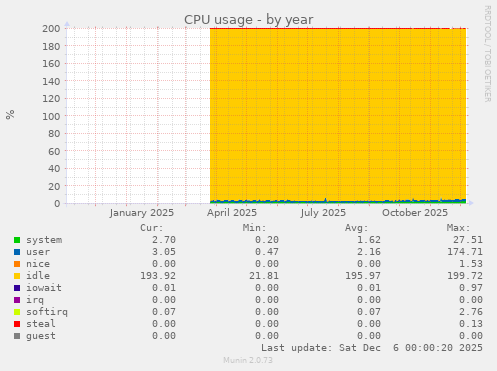The width and height of the screenshot is (497, 371).
Task: Click the yellow idle area of the graph
Action: pos(338,115)
